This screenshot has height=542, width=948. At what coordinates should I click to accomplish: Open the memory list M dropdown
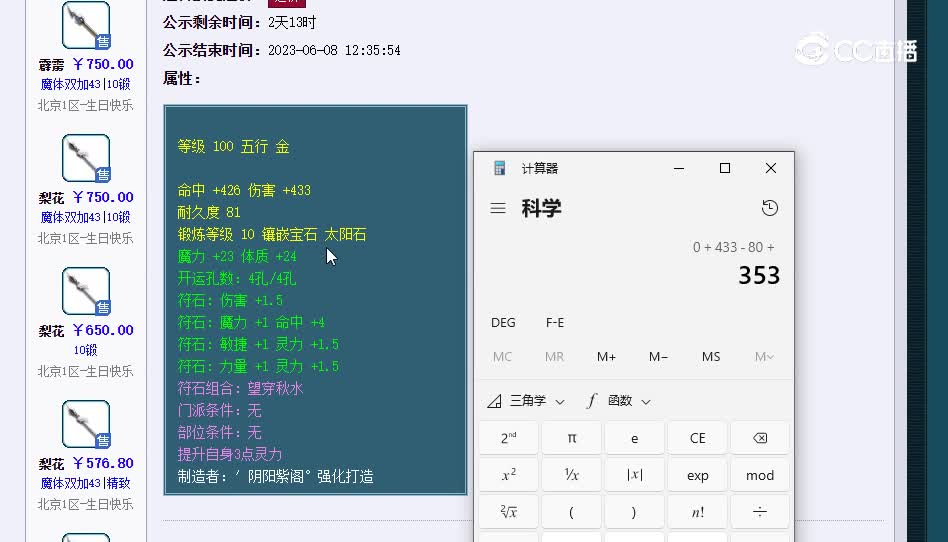coord(764,357)
